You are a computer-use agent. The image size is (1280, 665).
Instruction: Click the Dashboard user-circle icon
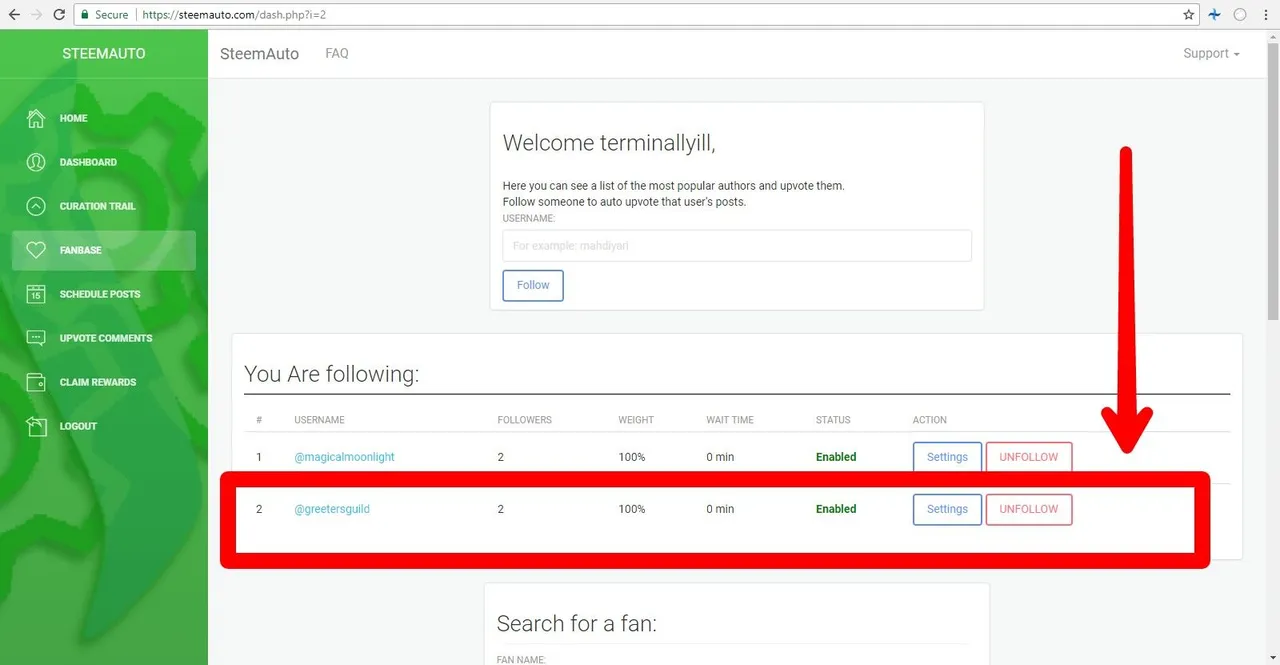36,162
